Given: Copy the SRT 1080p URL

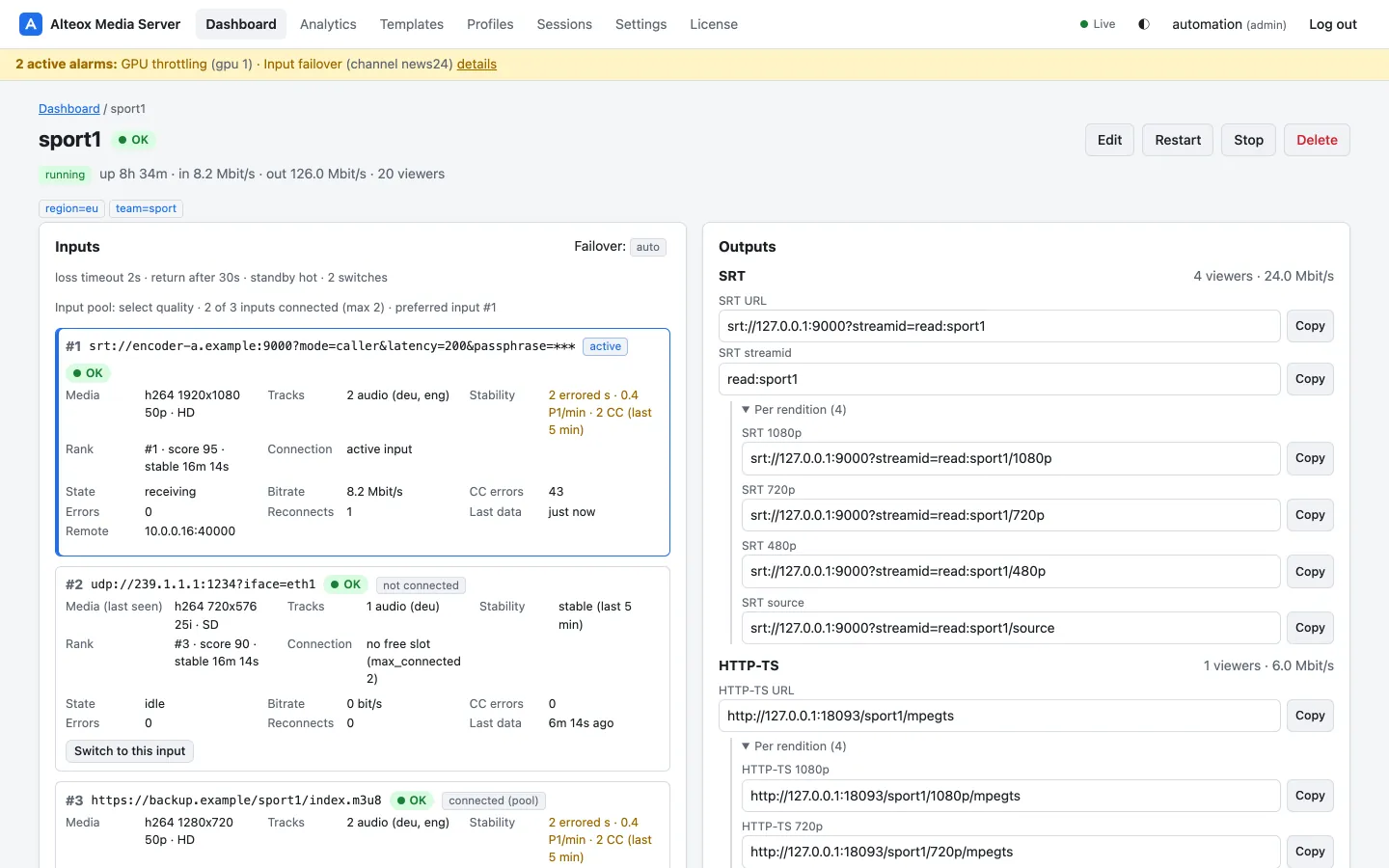Looking at the screenshot, I should [x=1310, y=458].
